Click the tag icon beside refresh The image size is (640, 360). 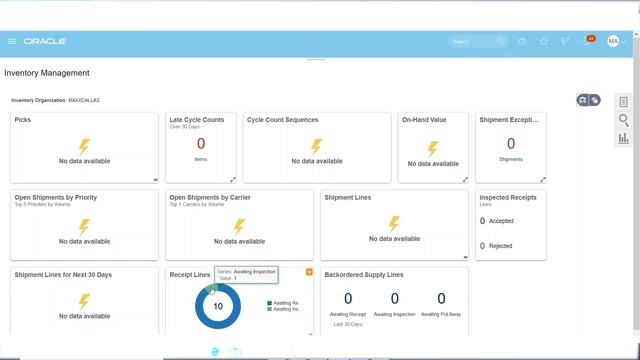click(x=595, y=100)
